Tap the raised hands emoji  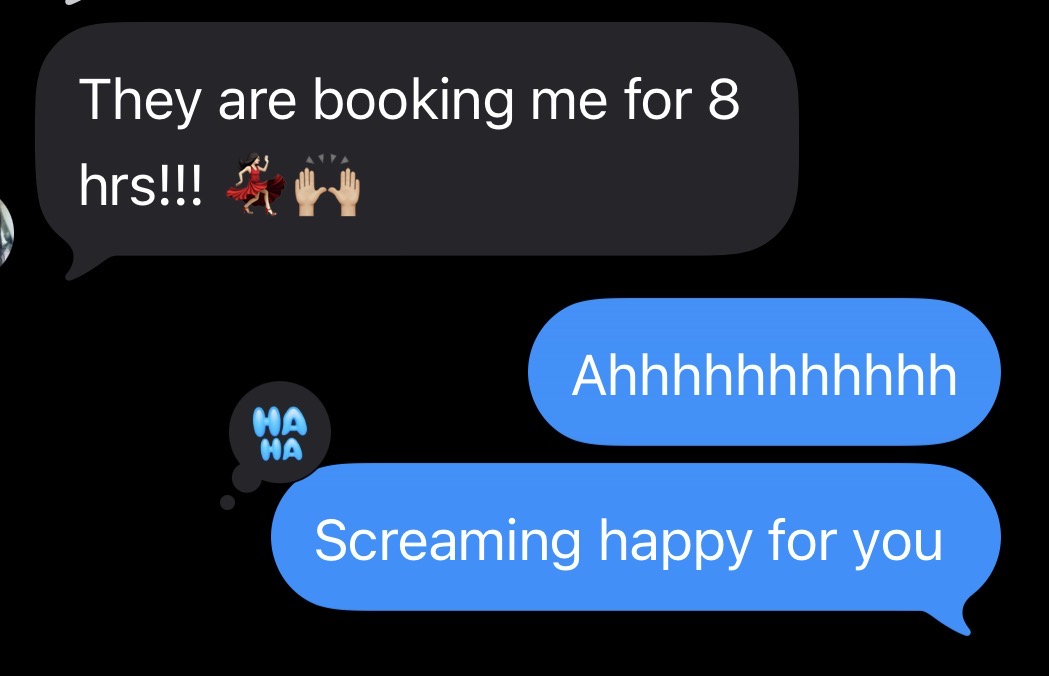tap(327, 185)
